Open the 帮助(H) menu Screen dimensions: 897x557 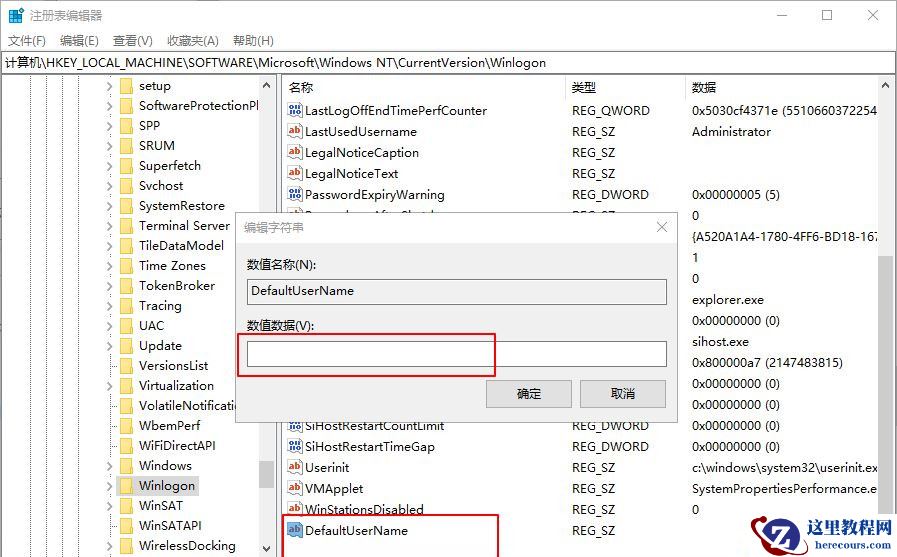point(253,41)
